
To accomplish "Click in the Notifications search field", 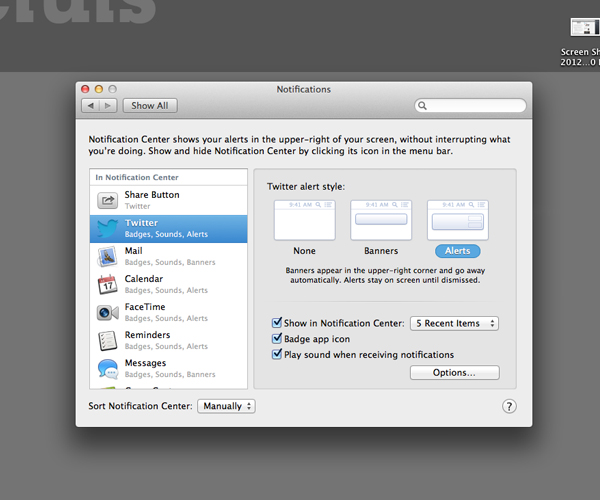I will click(470, 106).
